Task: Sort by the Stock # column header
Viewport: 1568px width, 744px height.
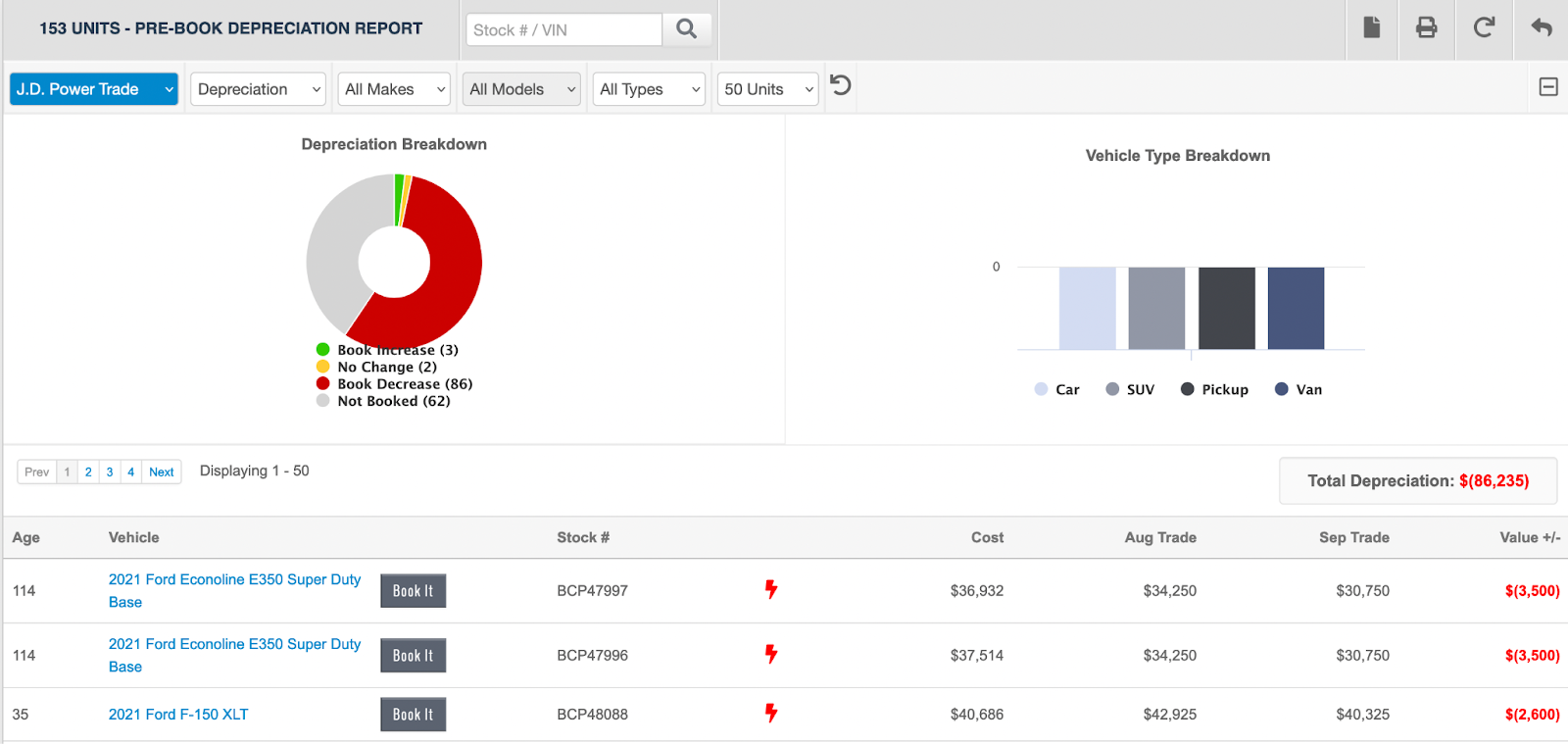Action: (583, 537)
